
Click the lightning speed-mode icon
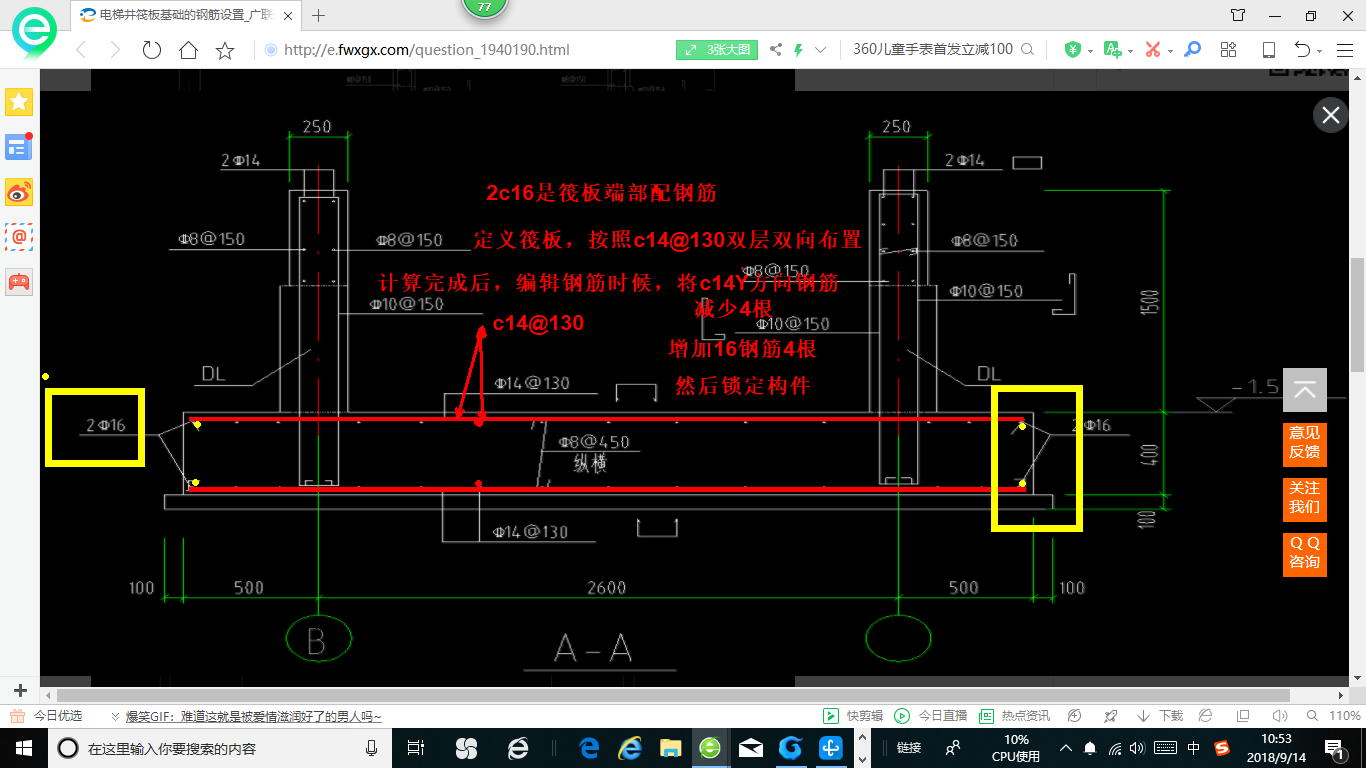pyautogui.click(x=798, y=50)
